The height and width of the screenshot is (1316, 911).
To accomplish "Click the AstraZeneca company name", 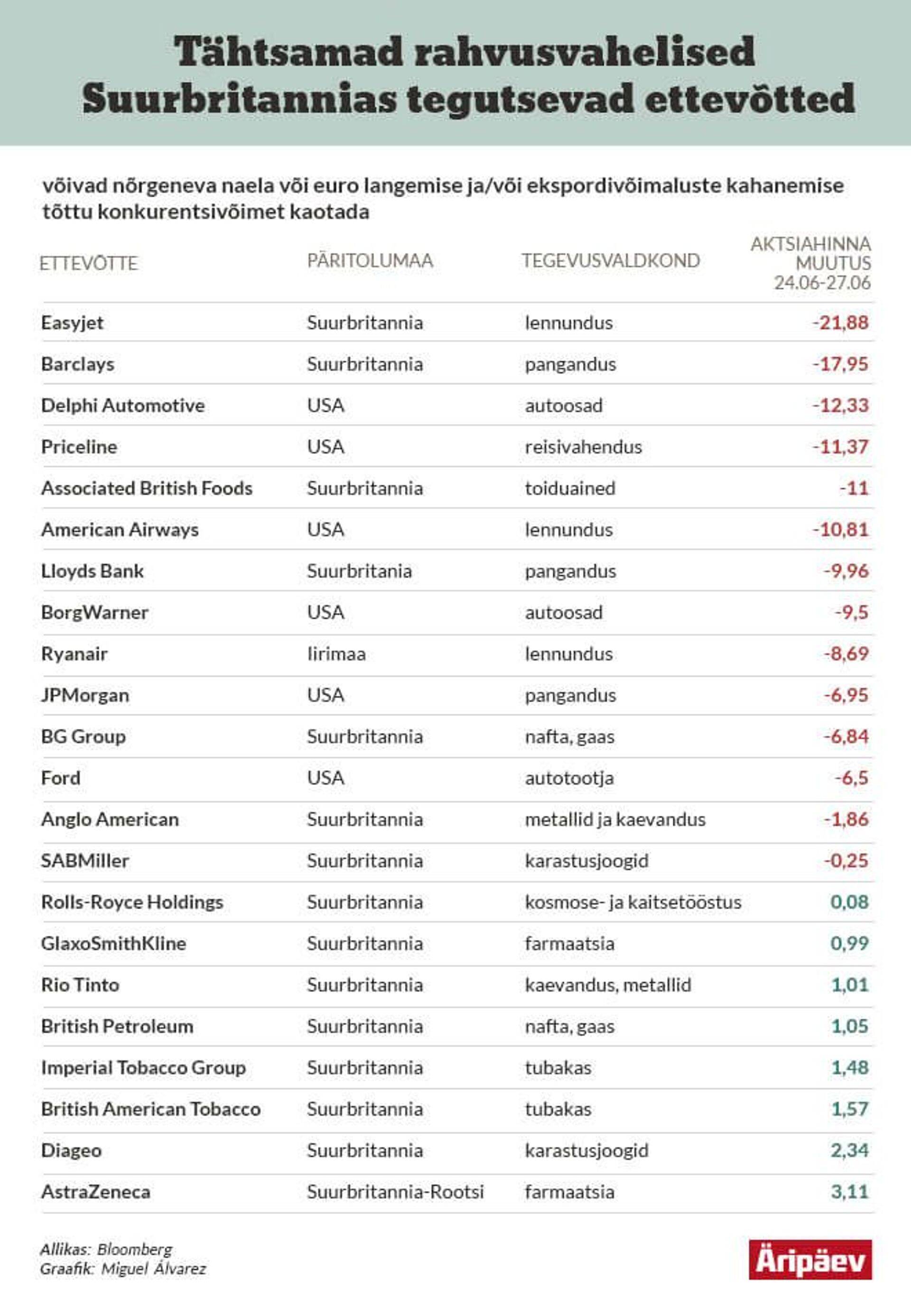I will (x=96, y=1192).
